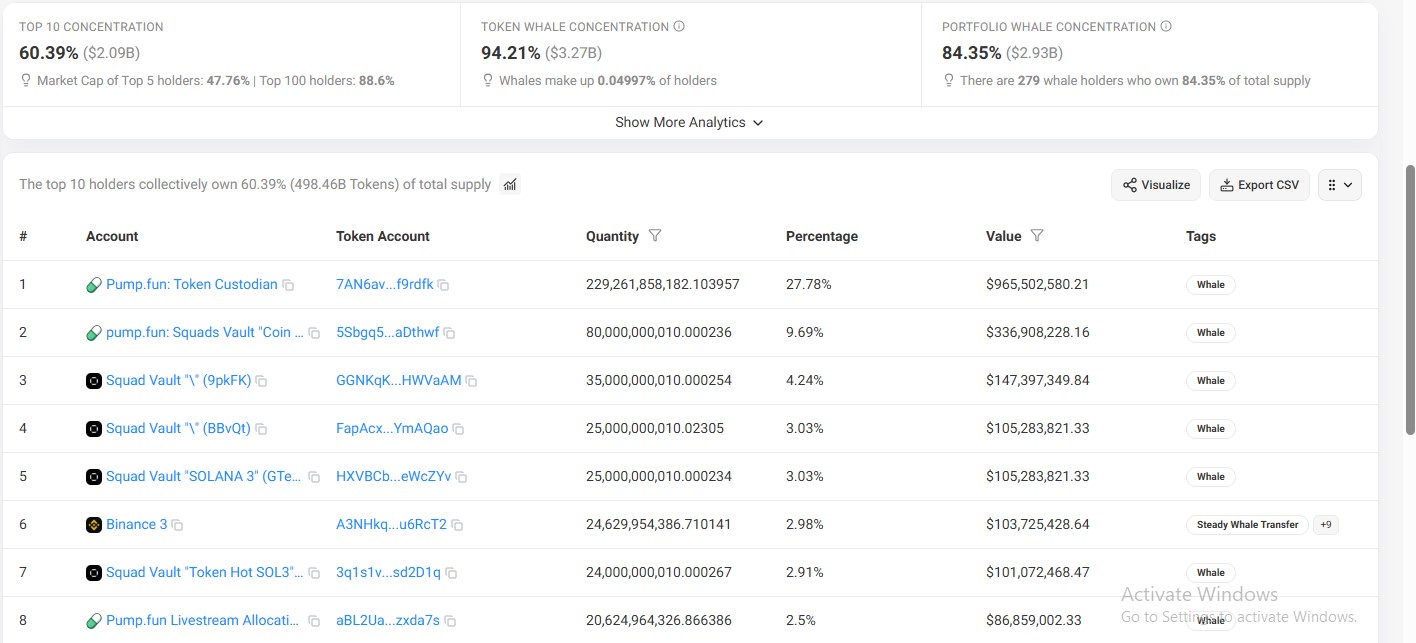Click info icon next to Portfolio Whale Concentration
Viewport: 1416px width, 643px height.
(x=1166, y=27)
